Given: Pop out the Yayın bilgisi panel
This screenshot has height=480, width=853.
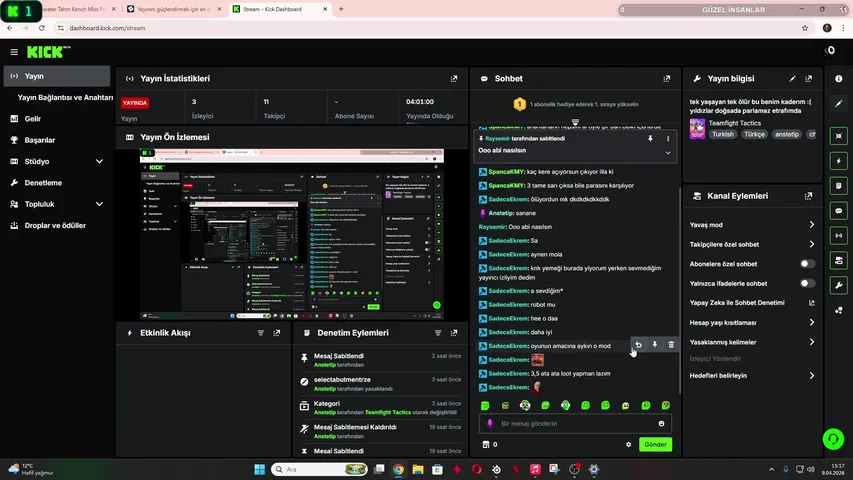Looking at the screenshot, I should (808, 79).
